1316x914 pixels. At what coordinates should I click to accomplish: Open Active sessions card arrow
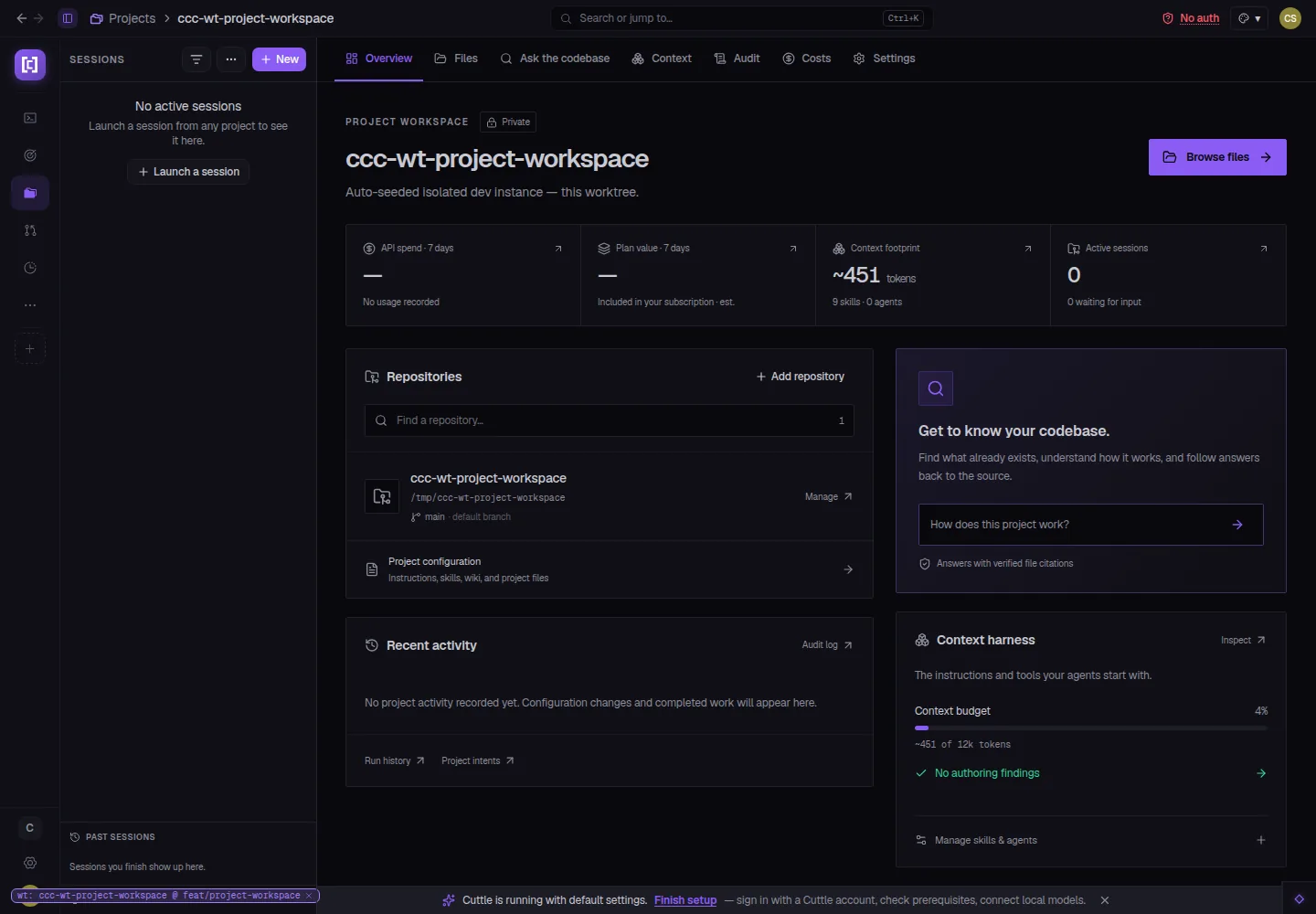click(x=1264, y=249)
